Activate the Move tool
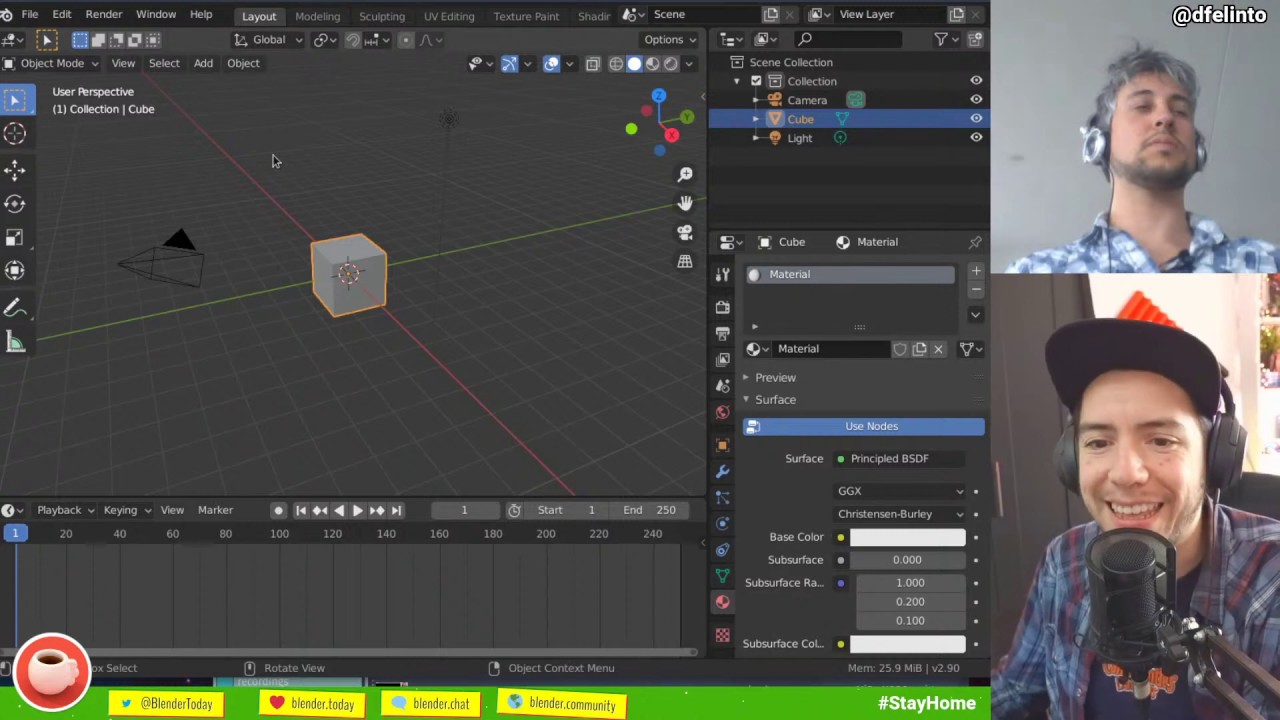This screenshot has height=720, width=1280. (x=15, y=170)
